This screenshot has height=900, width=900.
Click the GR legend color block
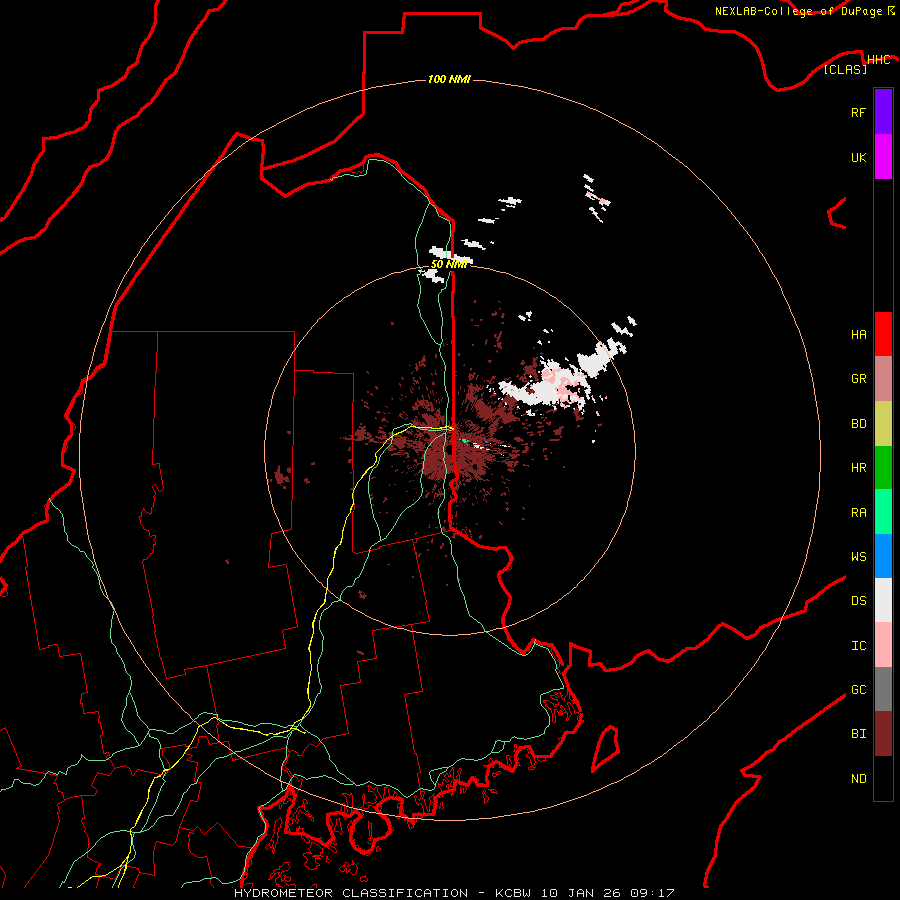[x=883, y=378]
